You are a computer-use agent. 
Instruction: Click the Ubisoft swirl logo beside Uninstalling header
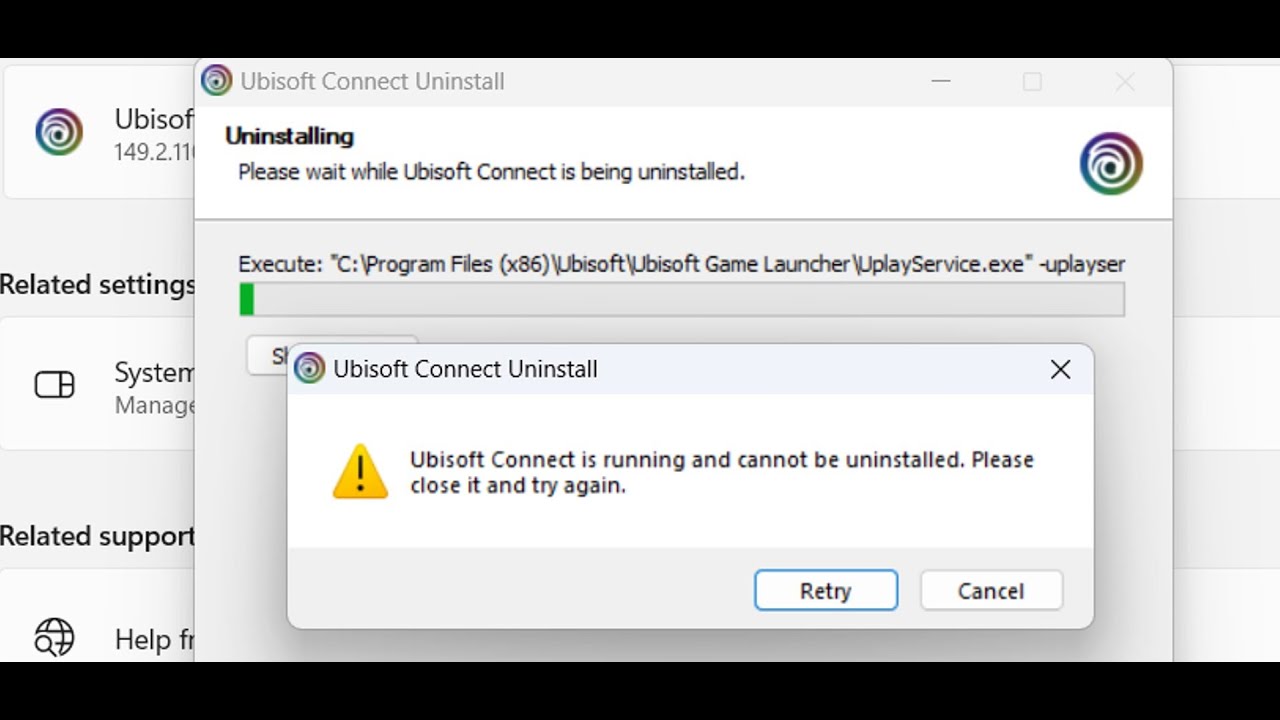1111,164
